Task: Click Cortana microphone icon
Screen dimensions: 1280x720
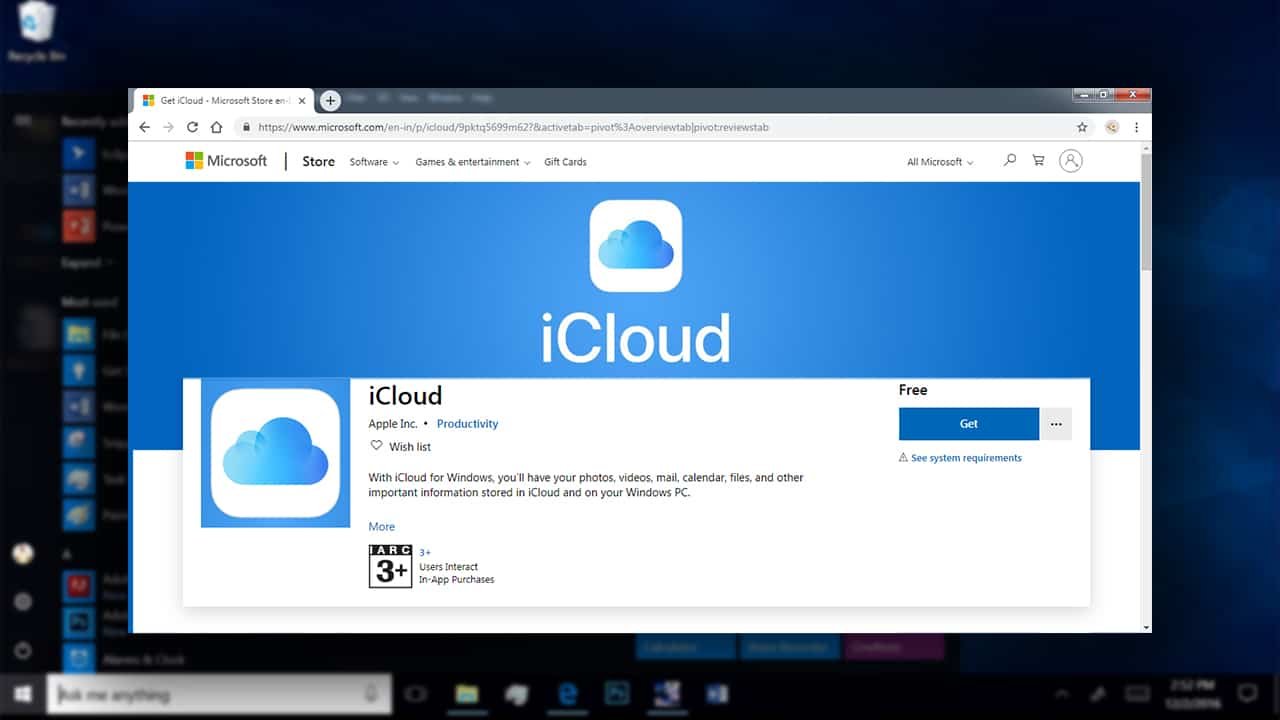Action: pos(371,694)
